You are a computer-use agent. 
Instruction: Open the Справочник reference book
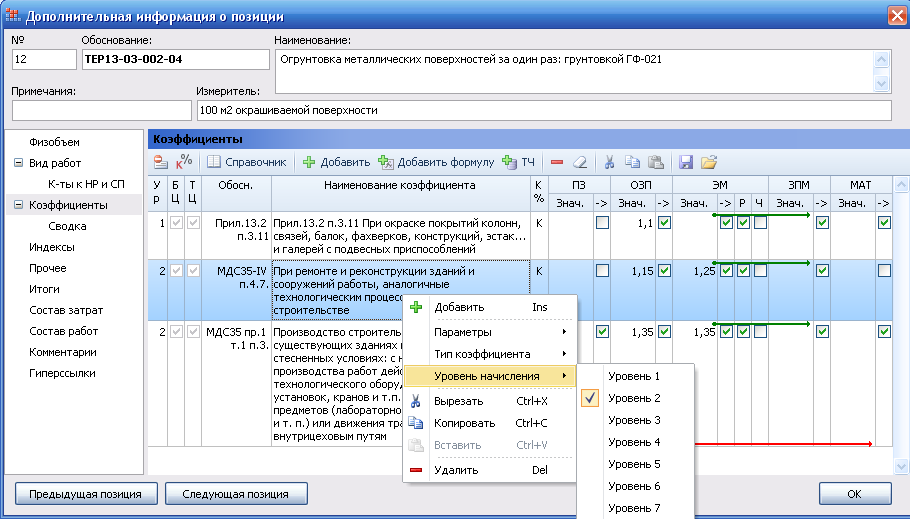tap(247, 161)
